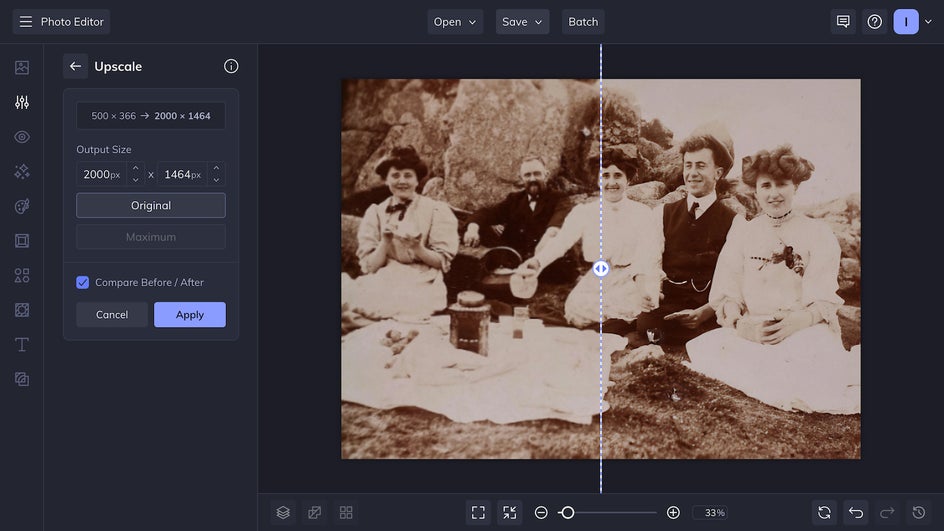Viewport: 944px width, 531px height.
Task: Click the zoom in plus icon
Action: click(673, 513)
